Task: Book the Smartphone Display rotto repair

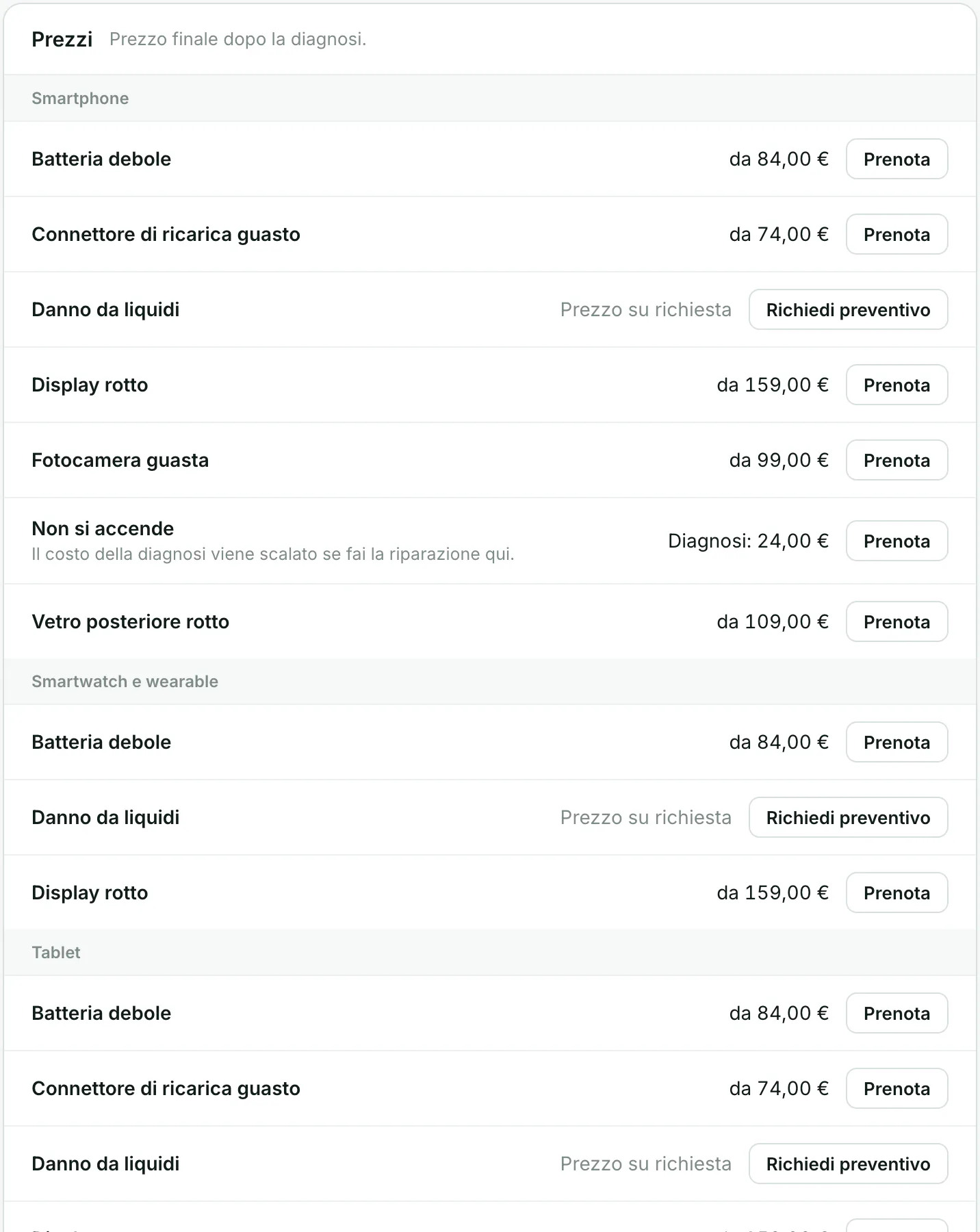Action: pyautogui.click(x=897, y=385)
